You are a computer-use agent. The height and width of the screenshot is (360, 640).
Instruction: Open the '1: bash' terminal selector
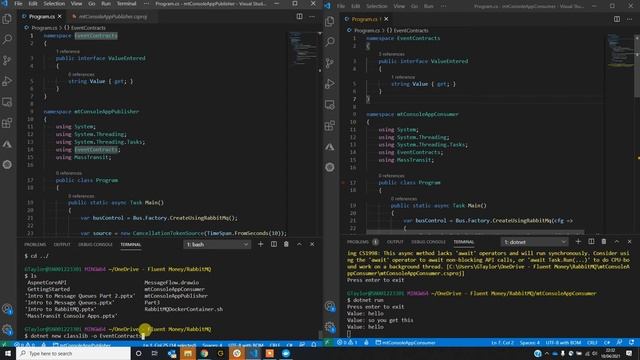pyautogui.click(x=217, y=244)
